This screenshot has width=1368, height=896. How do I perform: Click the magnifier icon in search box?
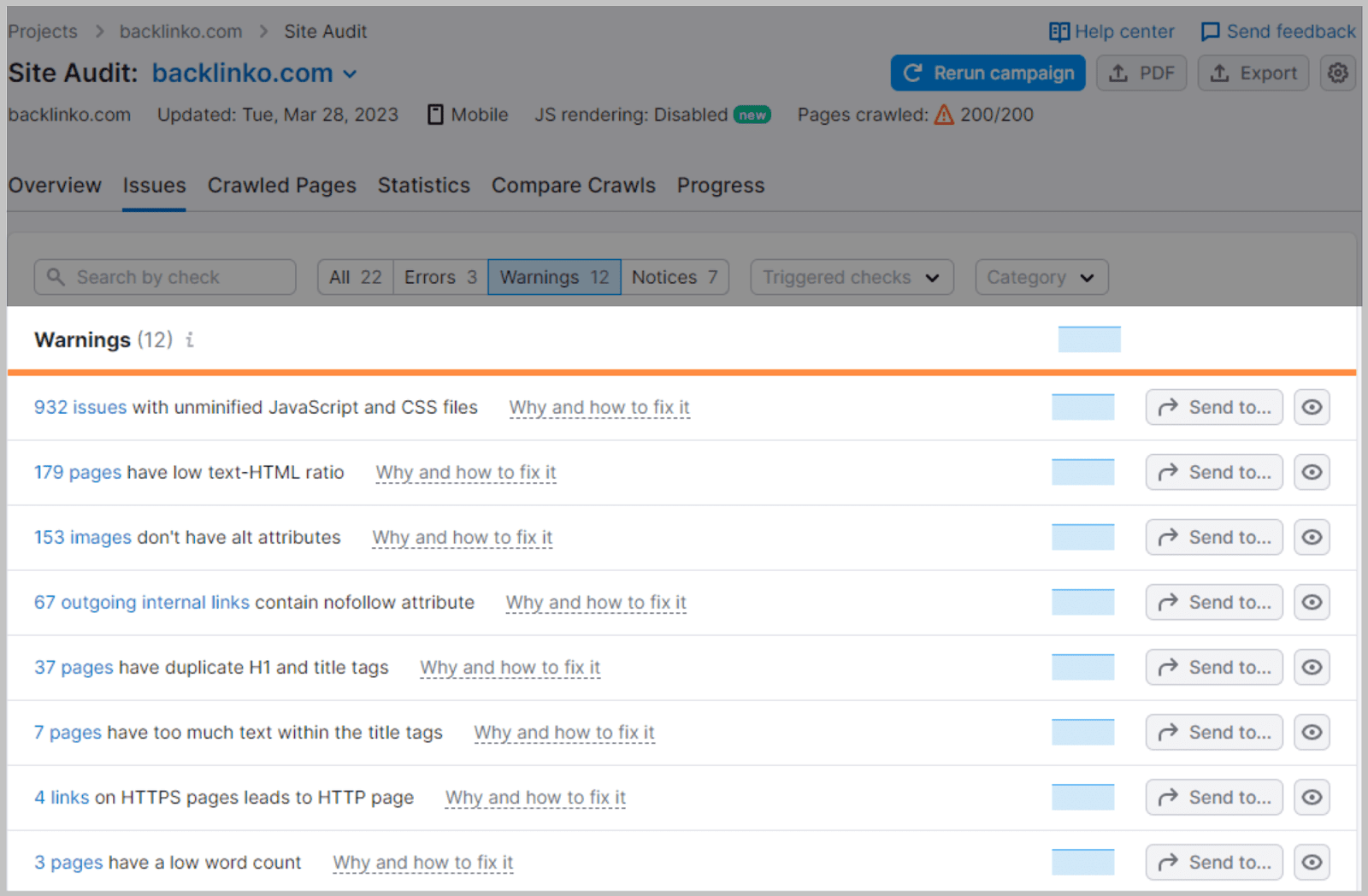pyautogui.click(x=56, y=277)
